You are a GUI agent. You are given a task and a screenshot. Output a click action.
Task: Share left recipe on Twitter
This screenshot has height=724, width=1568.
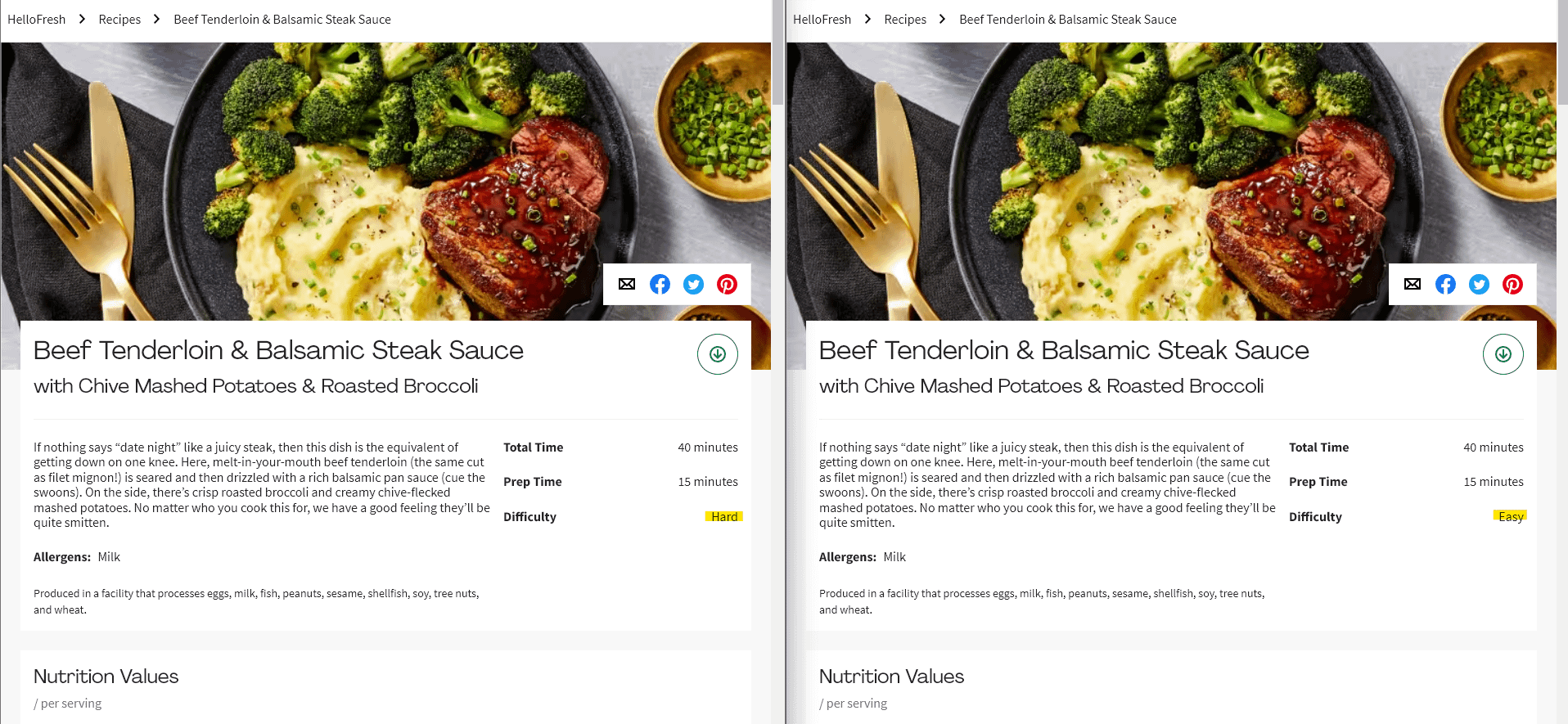coord(693,284)
